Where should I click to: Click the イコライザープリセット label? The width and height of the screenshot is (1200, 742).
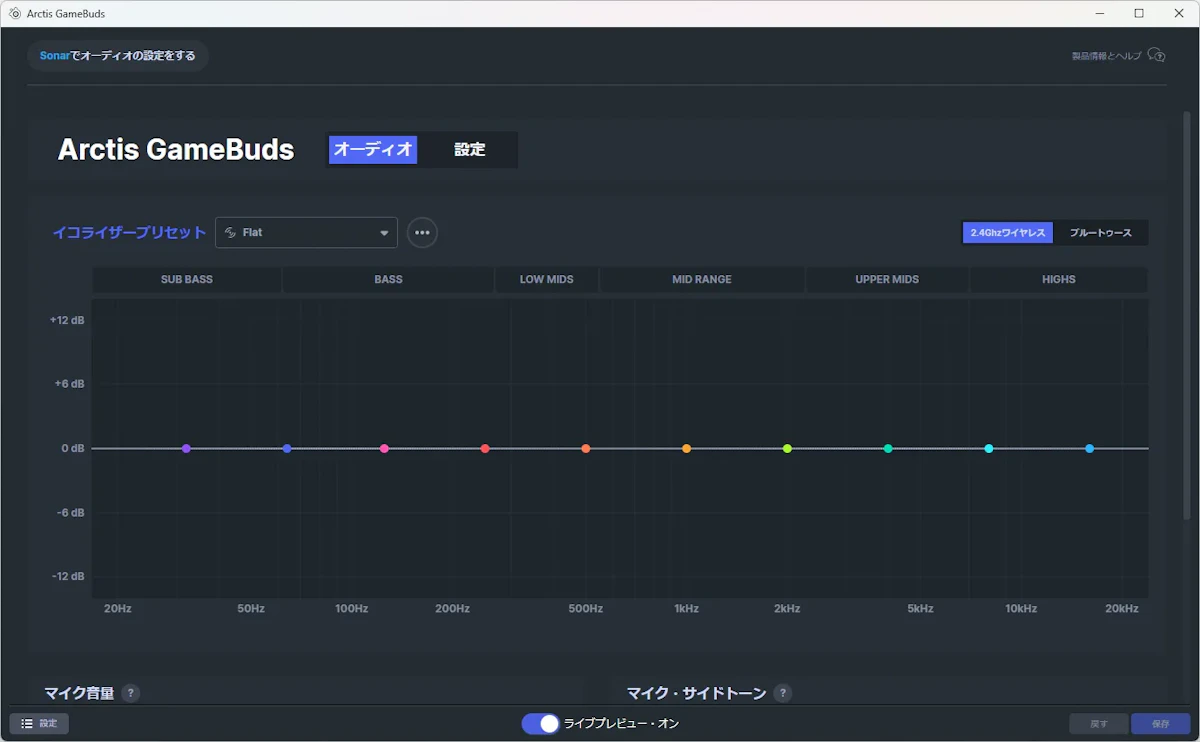(129, 232)
